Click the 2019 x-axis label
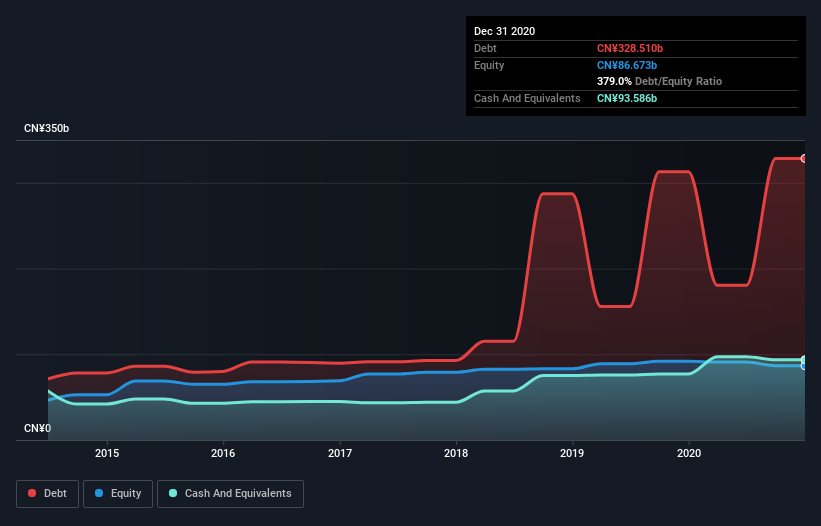This screenshot has width=821, height=526. click(x=572, y=453)
